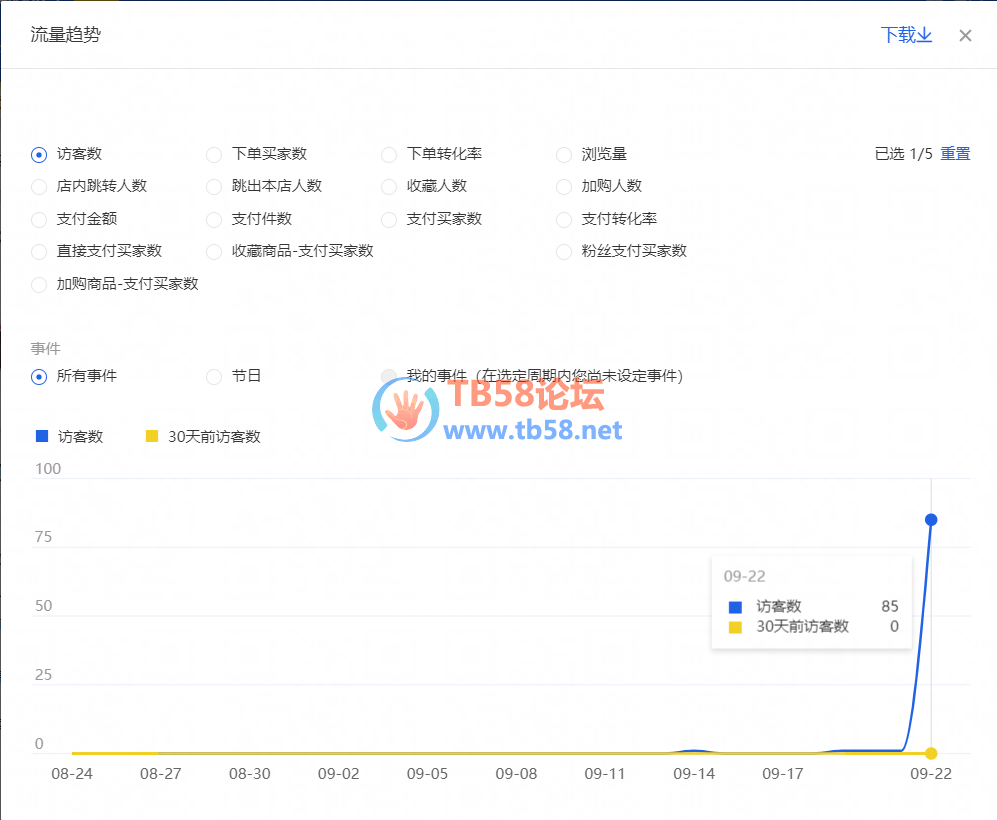This screenshot has width=997, height=820.
Task: Toggle the 收藏人数 metric
Action: [x=389, y=187]
